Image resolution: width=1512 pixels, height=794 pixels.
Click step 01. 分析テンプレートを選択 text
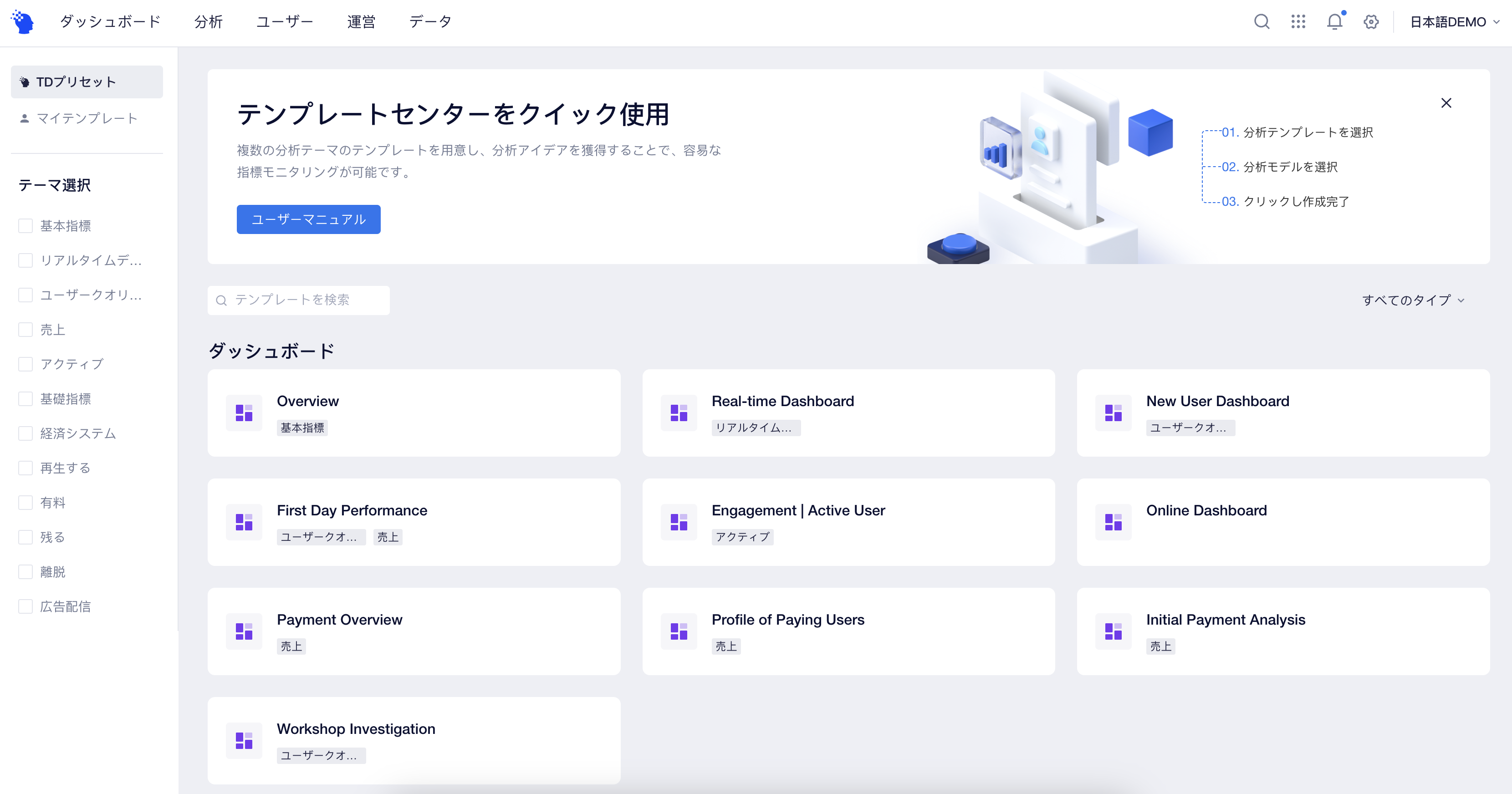tap(1297, 132)
